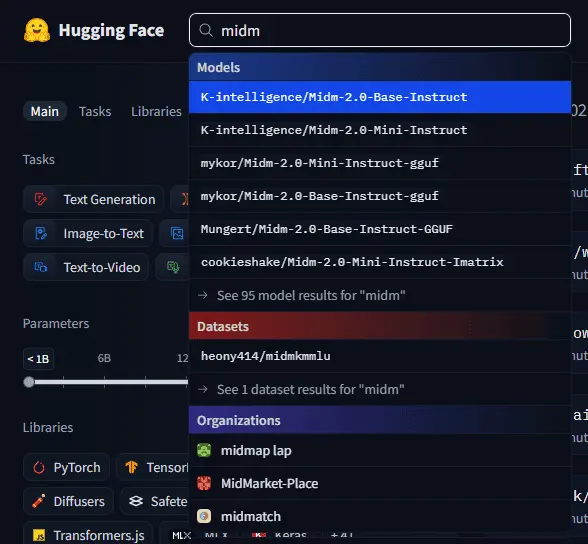The height and width of the screenshot is (544, 588).
Task: Open the MidMarket-Place organization avatar
Action: click(204, 483)
